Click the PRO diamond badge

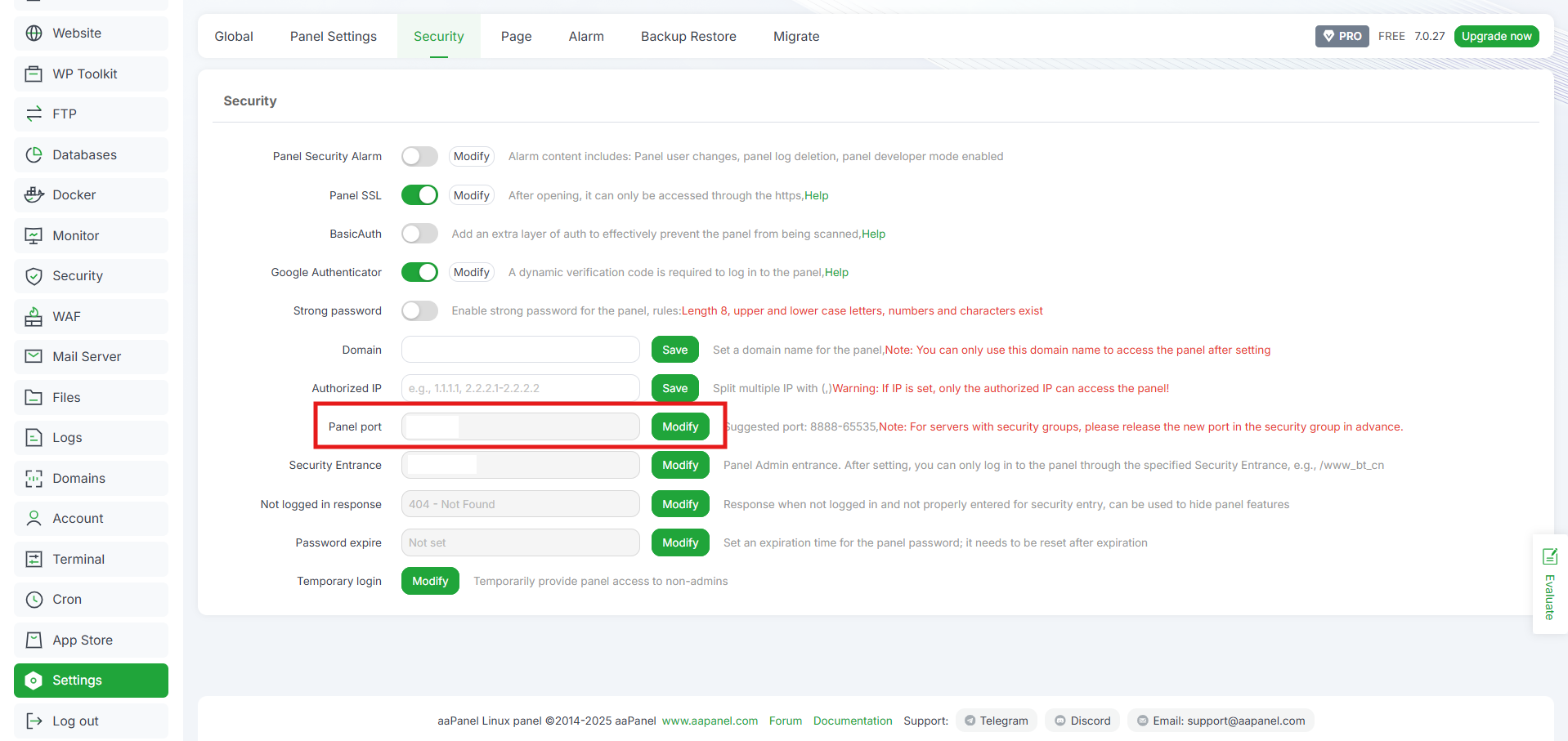click(x=1342, y=36)
